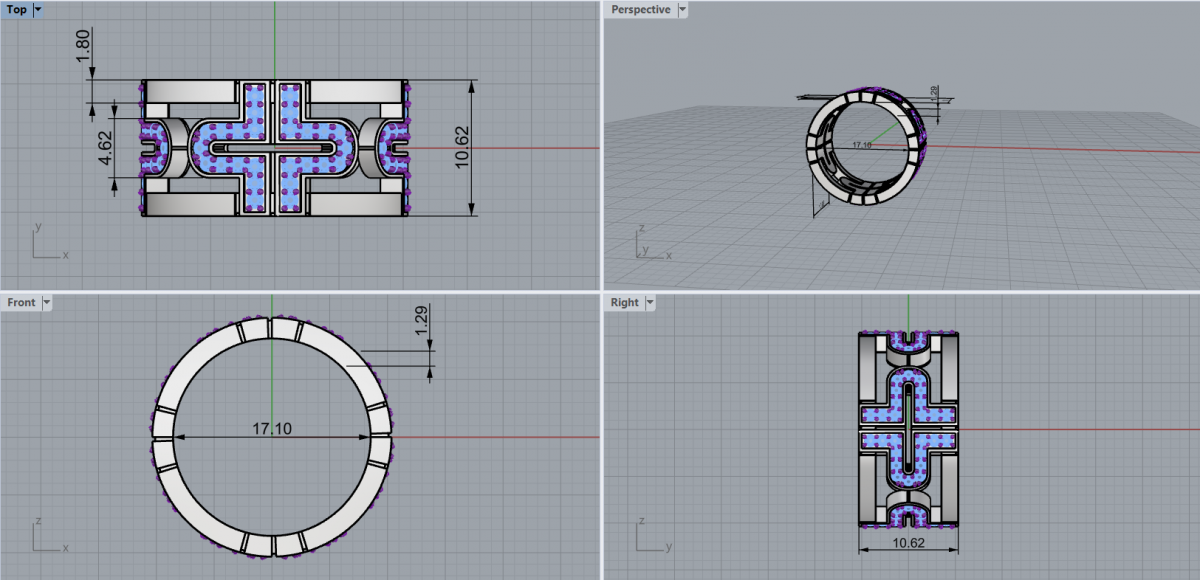
Task: Expand the Right viewport menu arrow
Action: (x=650, y=302)
